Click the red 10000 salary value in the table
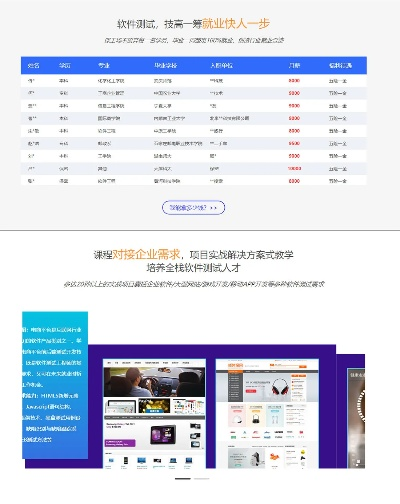400x504 pixels. click(x=294, y=169)
